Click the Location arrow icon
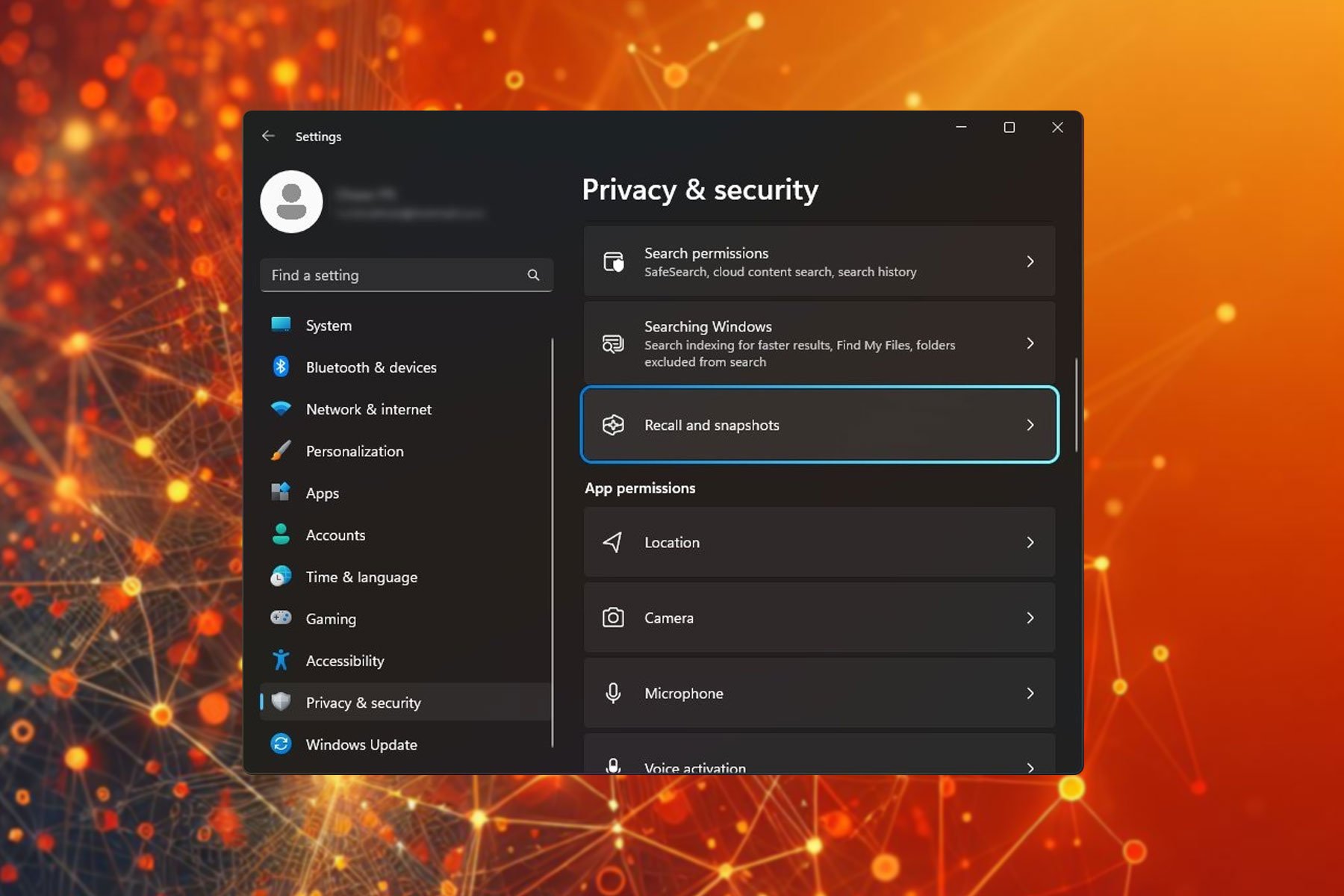Viewport: 1344px width, 896px height. [x=612, y=542]
